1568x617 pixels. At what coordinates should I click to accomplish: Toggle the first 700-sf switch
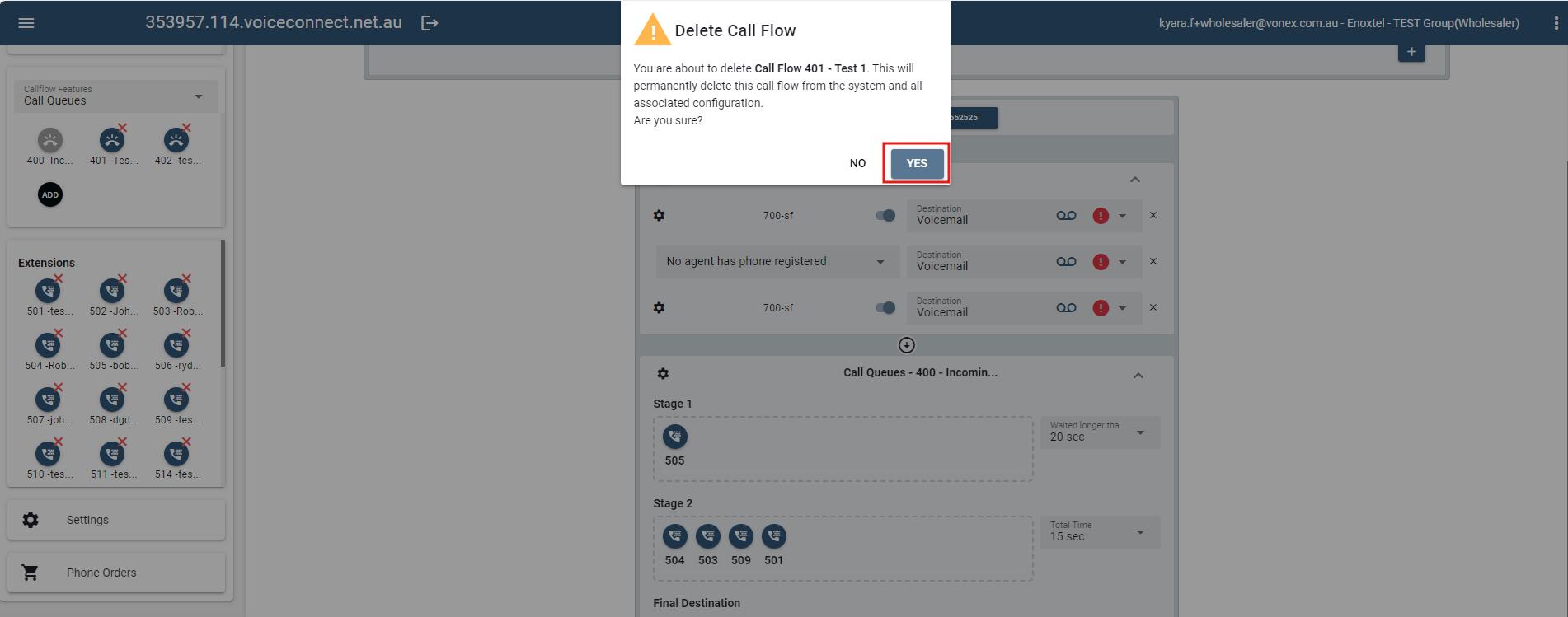885,216
